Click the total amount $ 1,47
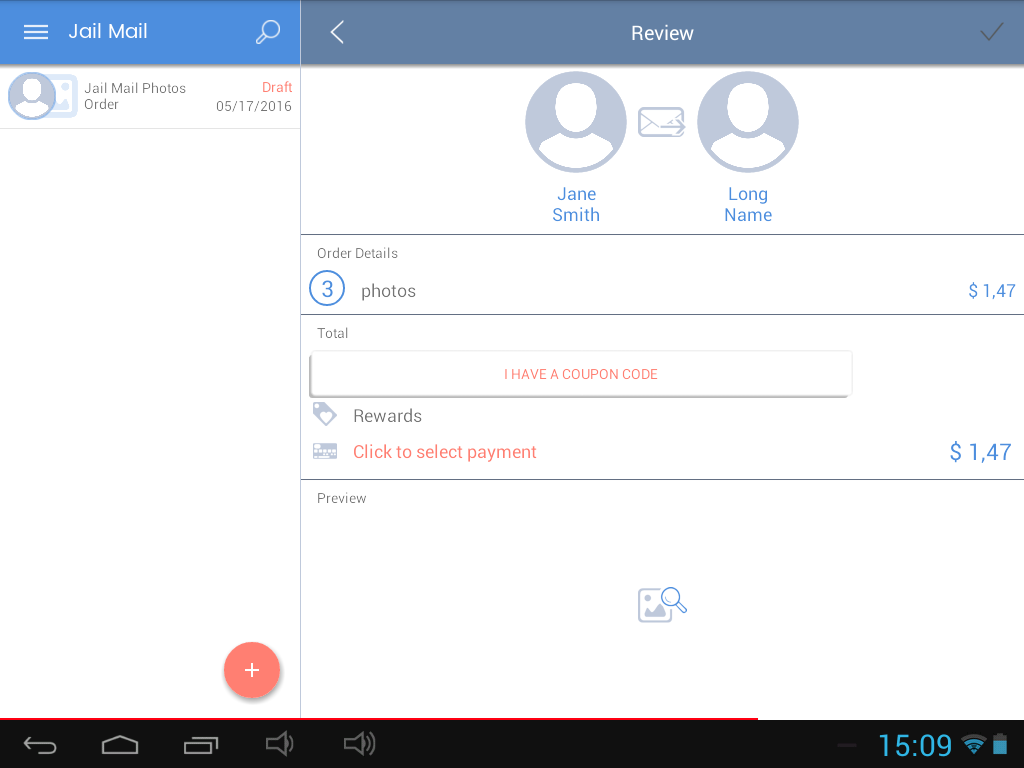The width and height of the screenshot is (1024, 768). pyautogui.click(x=980, y=452)
